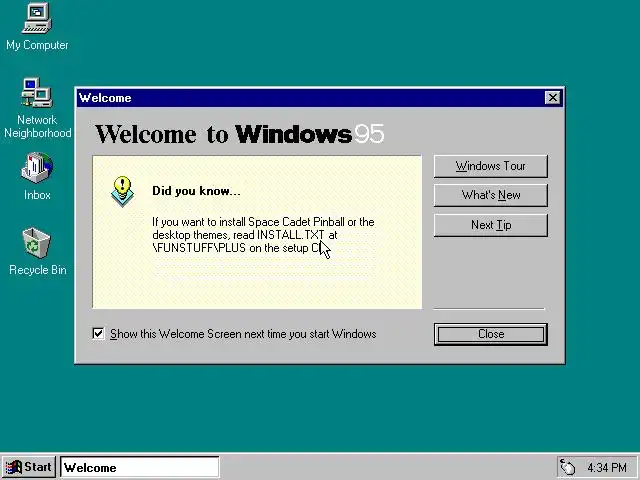The height and width of the screenshot is (480, 640).
Task: Open the Start menu
Action: [x=29, y=467]
